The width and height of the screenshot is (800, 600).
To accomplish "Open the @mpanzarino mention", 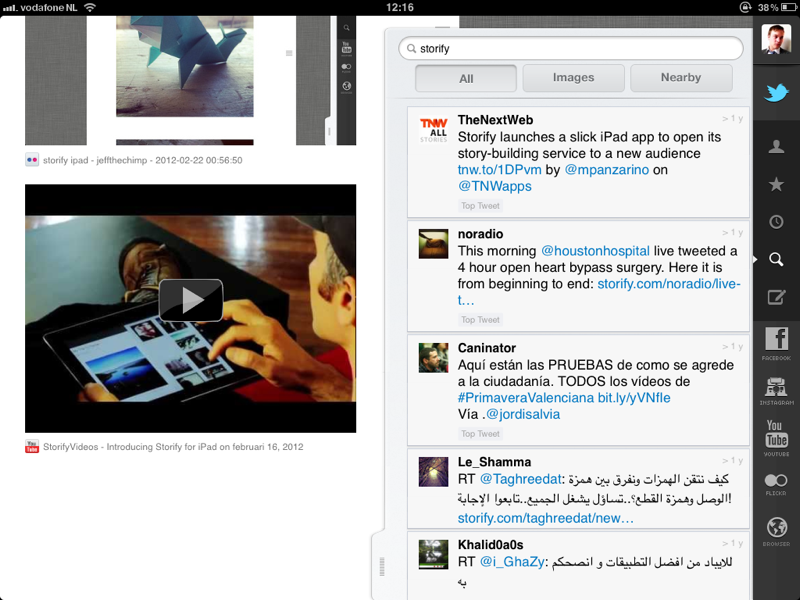I will coord(607,170).
